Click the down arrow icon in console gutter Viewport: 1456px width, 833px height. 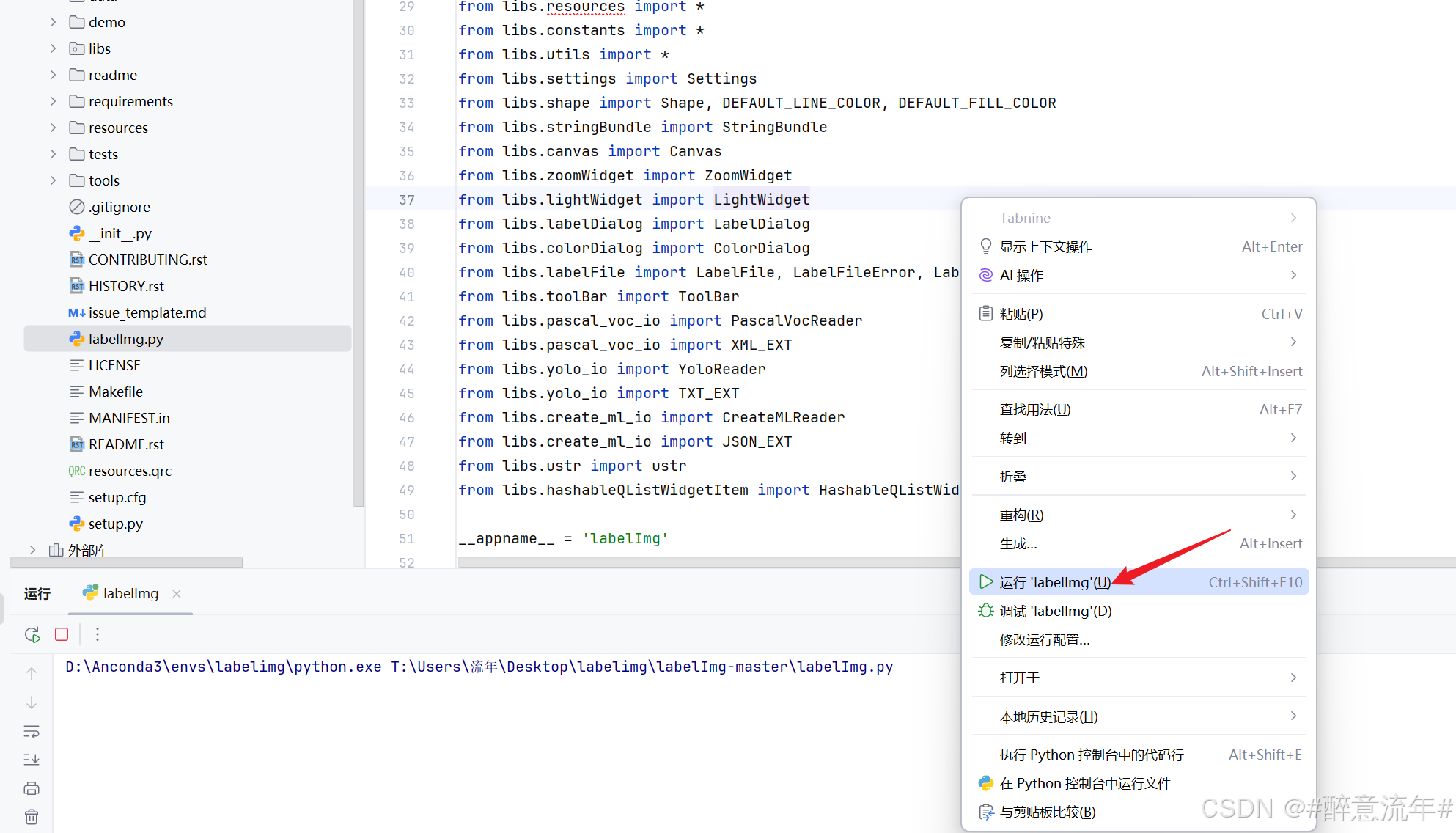click(x=32, y=702)
